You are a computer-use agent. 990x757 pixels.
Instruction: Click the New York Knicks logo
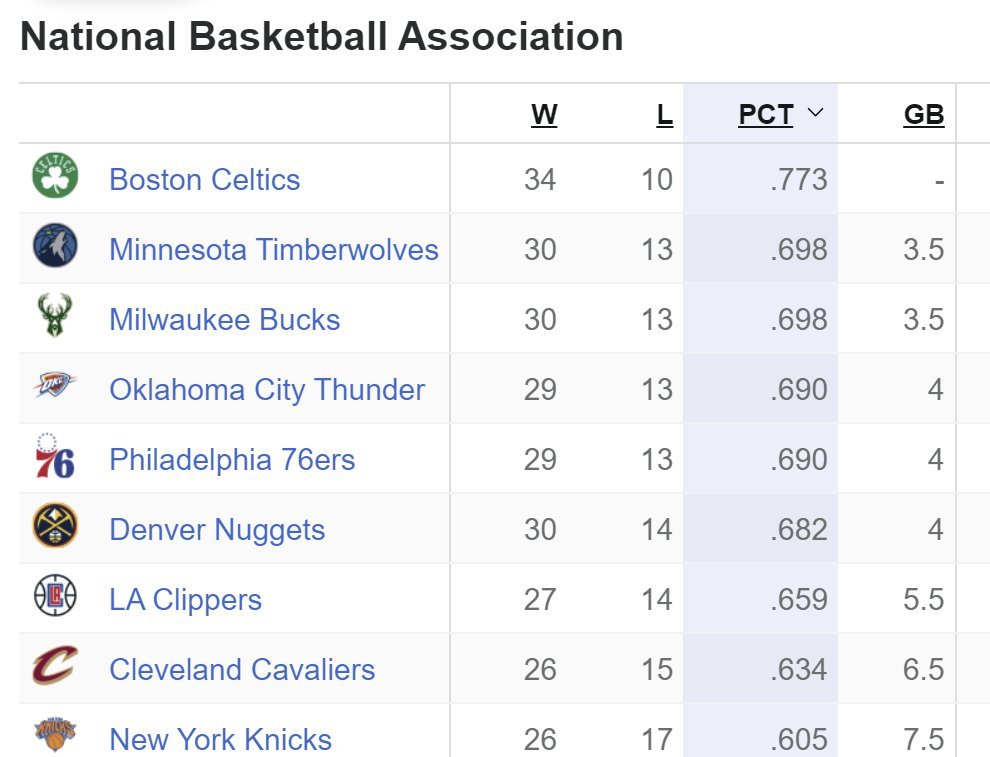tap(56, 734)
